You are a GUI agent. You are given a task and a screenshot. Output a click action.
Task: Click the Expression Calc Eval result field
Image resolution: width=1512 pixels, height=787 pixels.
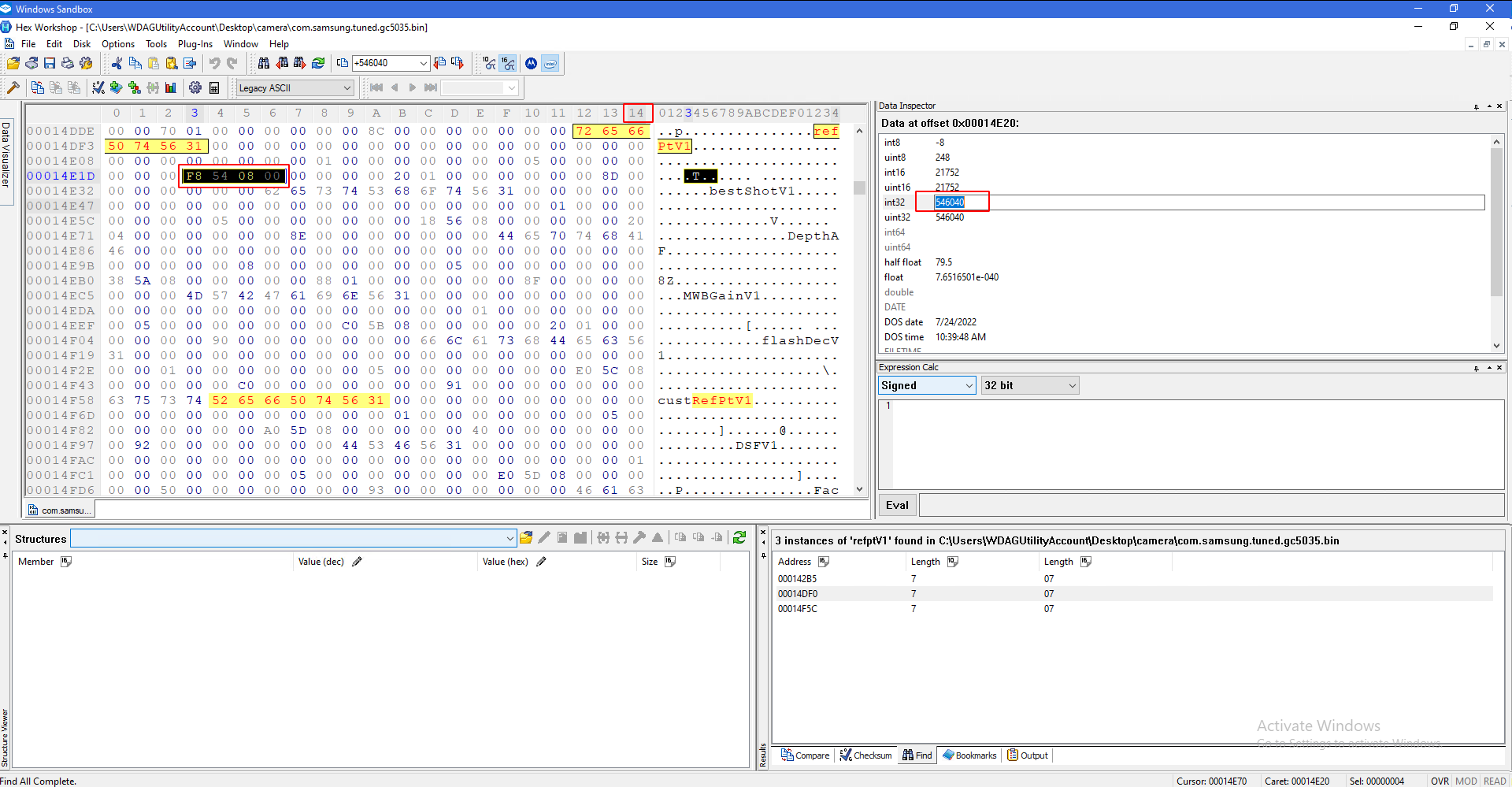[x=1211, y=505]
